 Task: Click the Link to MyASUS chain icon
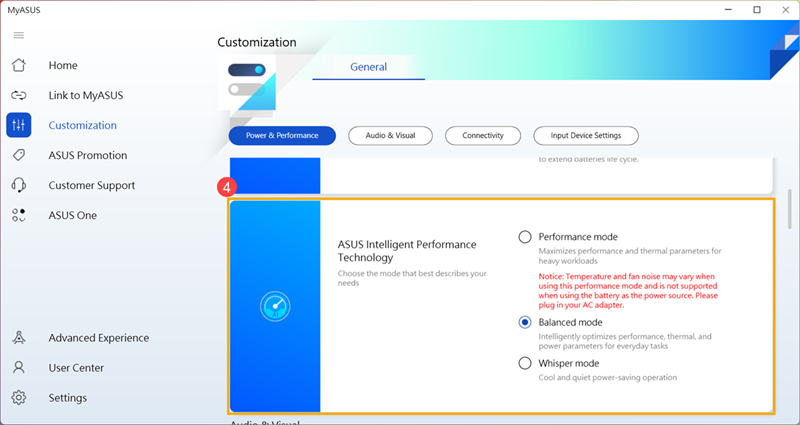tap(19, 95)
